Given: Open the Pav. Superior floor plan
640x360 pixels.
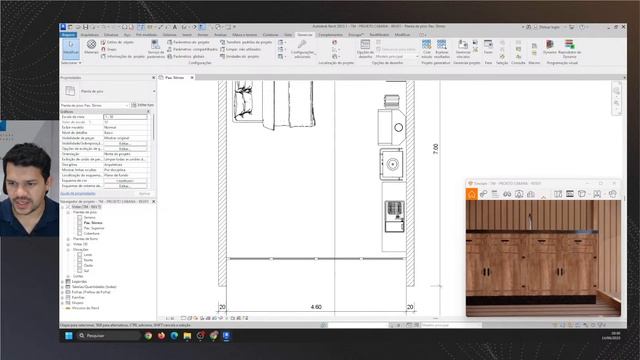Looking at the screenshot, I should pyautogui.click(x=94, y=228).
